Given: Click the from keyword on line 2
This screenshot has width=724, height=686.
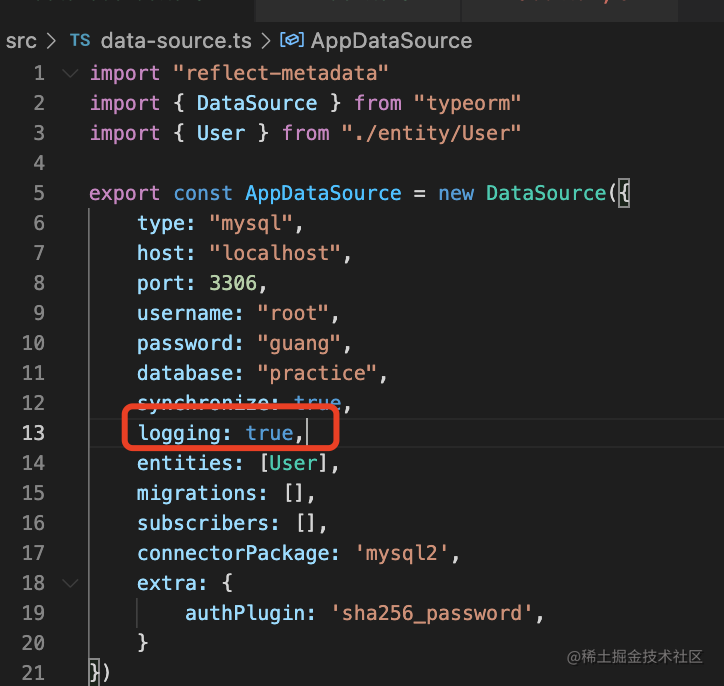Looking at the screenshot, I should 378,103.
